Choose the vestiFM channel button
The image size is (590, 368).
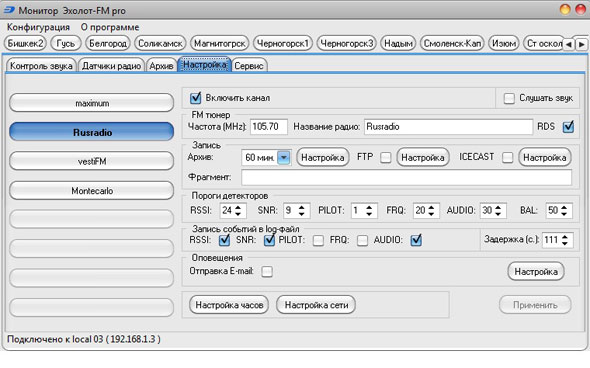tap(92, 161)
